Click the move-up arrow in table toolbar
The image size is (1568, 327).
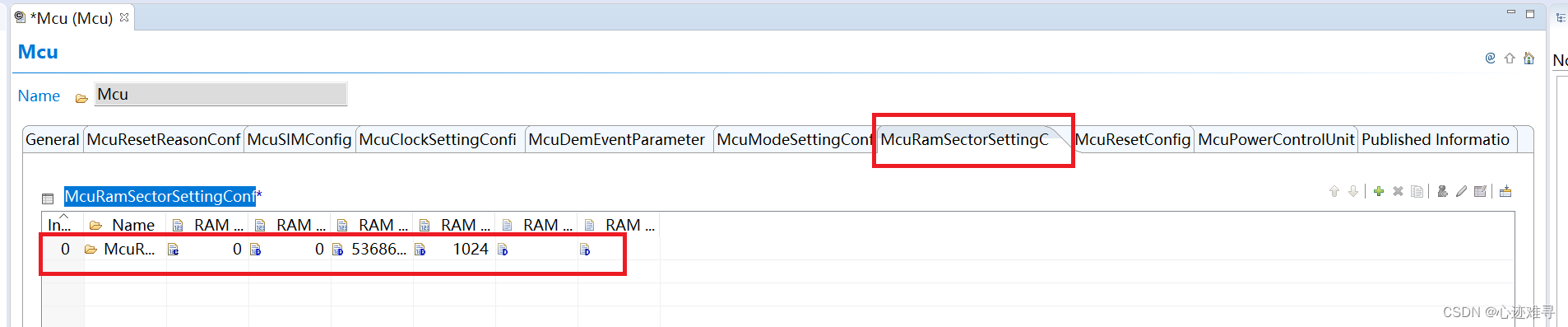[1334, 191]
